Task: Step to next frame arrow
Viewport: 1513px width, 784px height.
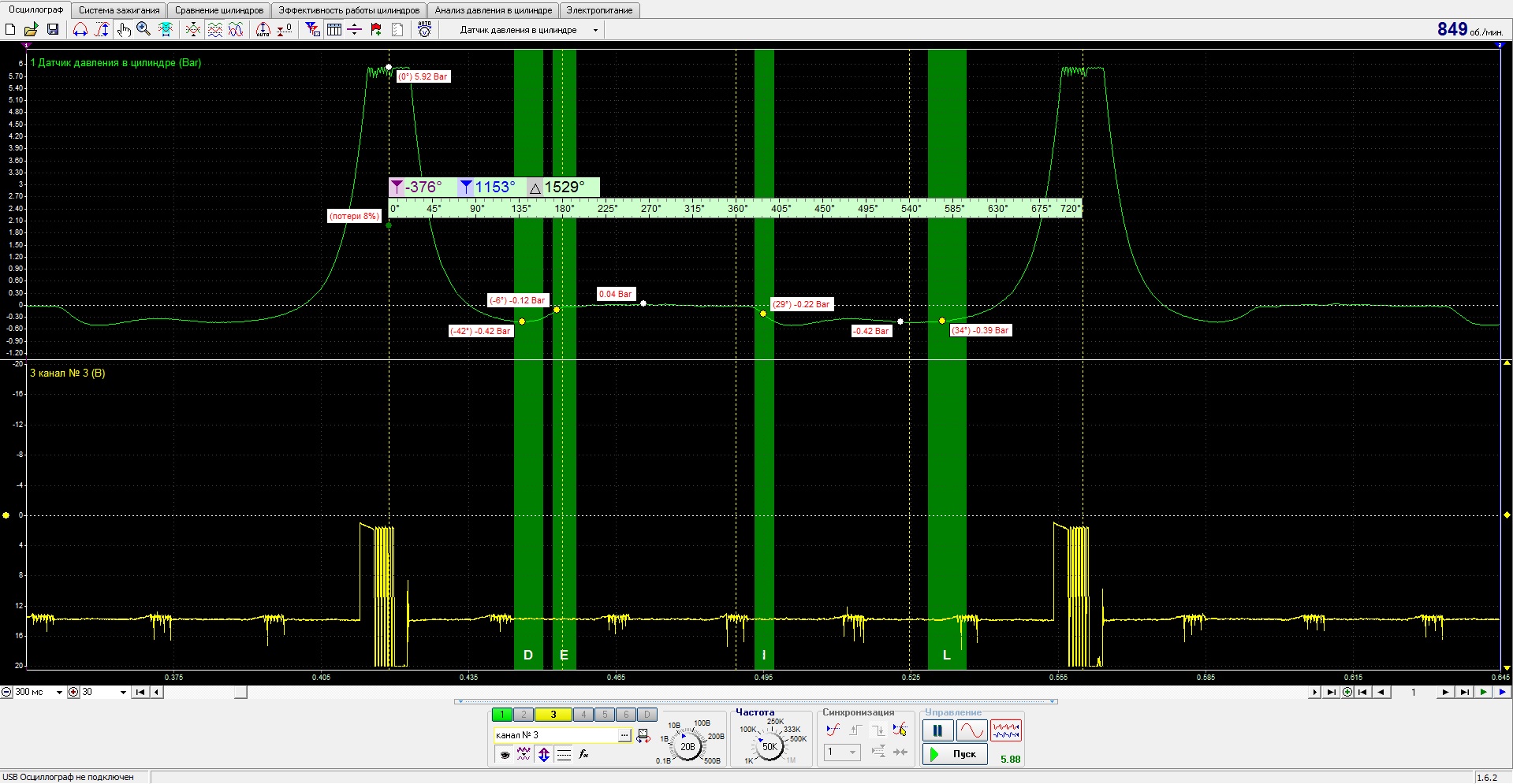Action: click(1445, 693)
